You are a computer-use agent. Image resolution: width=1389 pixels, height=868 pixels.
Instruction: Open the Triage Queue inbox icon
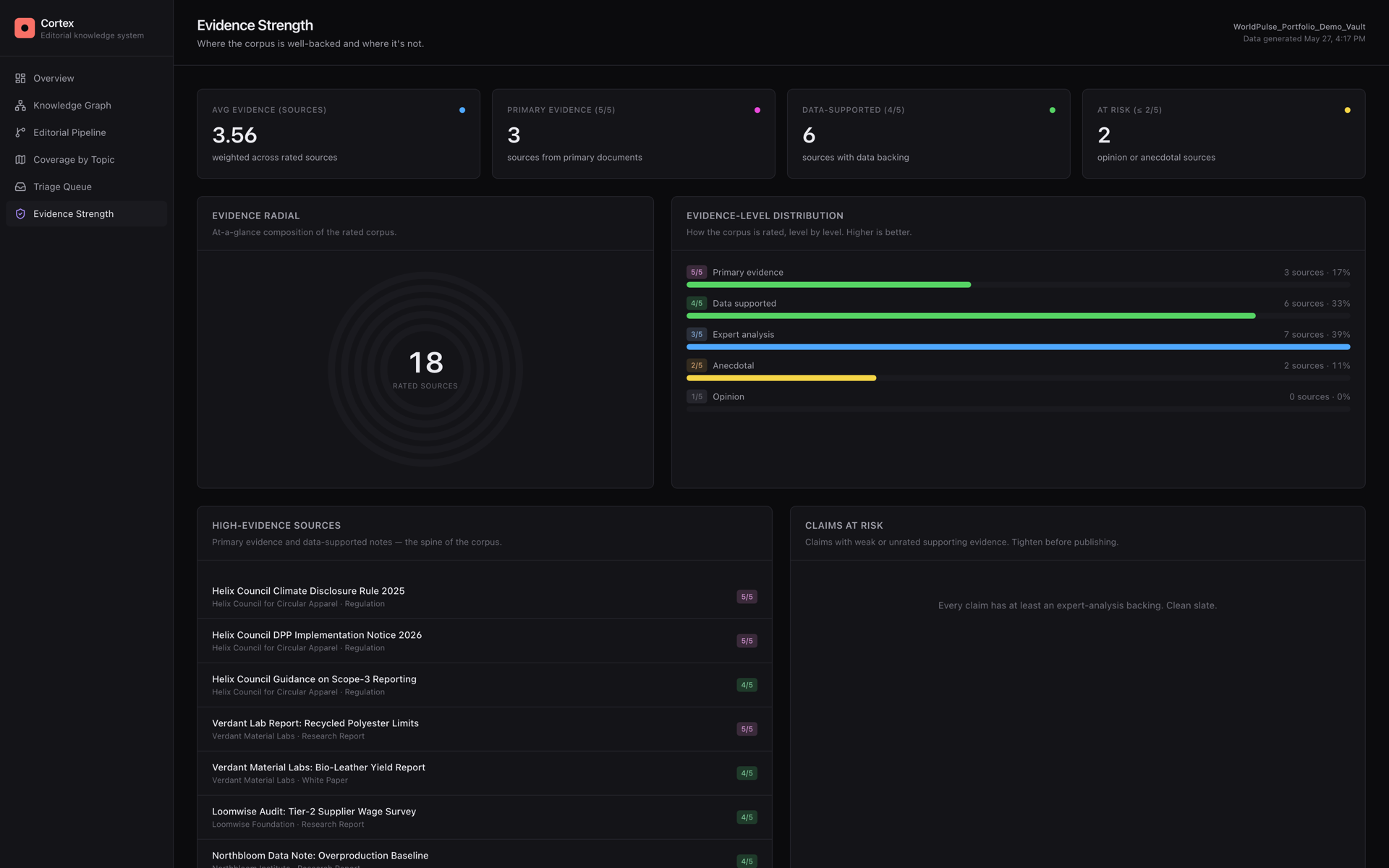[x=20, y=187]
